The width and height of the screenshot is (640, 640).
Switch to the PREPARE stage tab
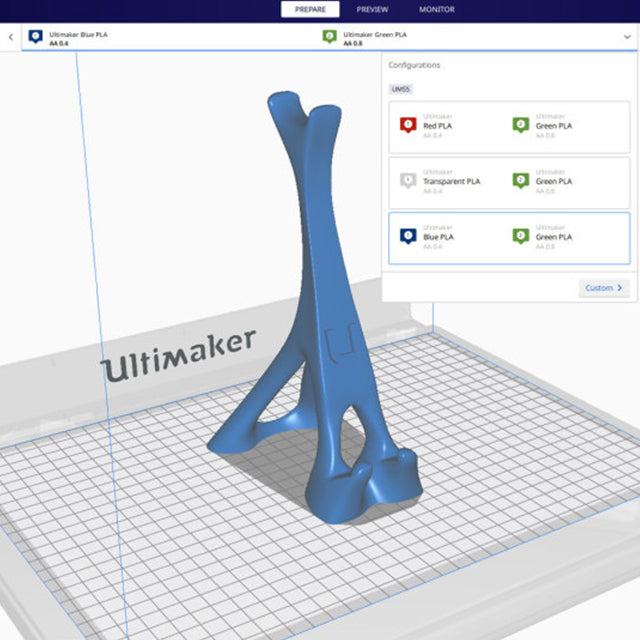(x=310, y=9)
